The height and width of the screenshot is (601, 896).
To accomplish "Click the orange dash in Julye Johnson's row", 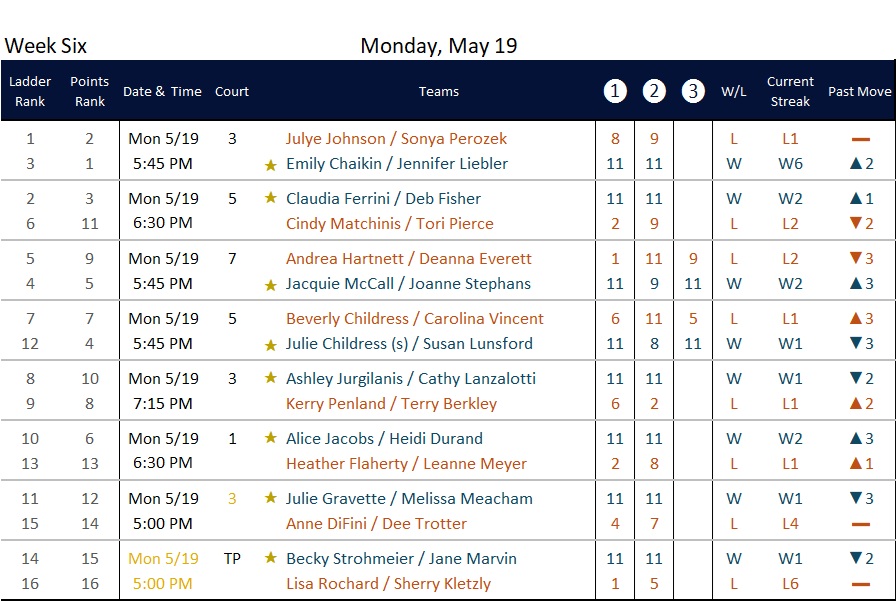I will click(x=861, y=139).
